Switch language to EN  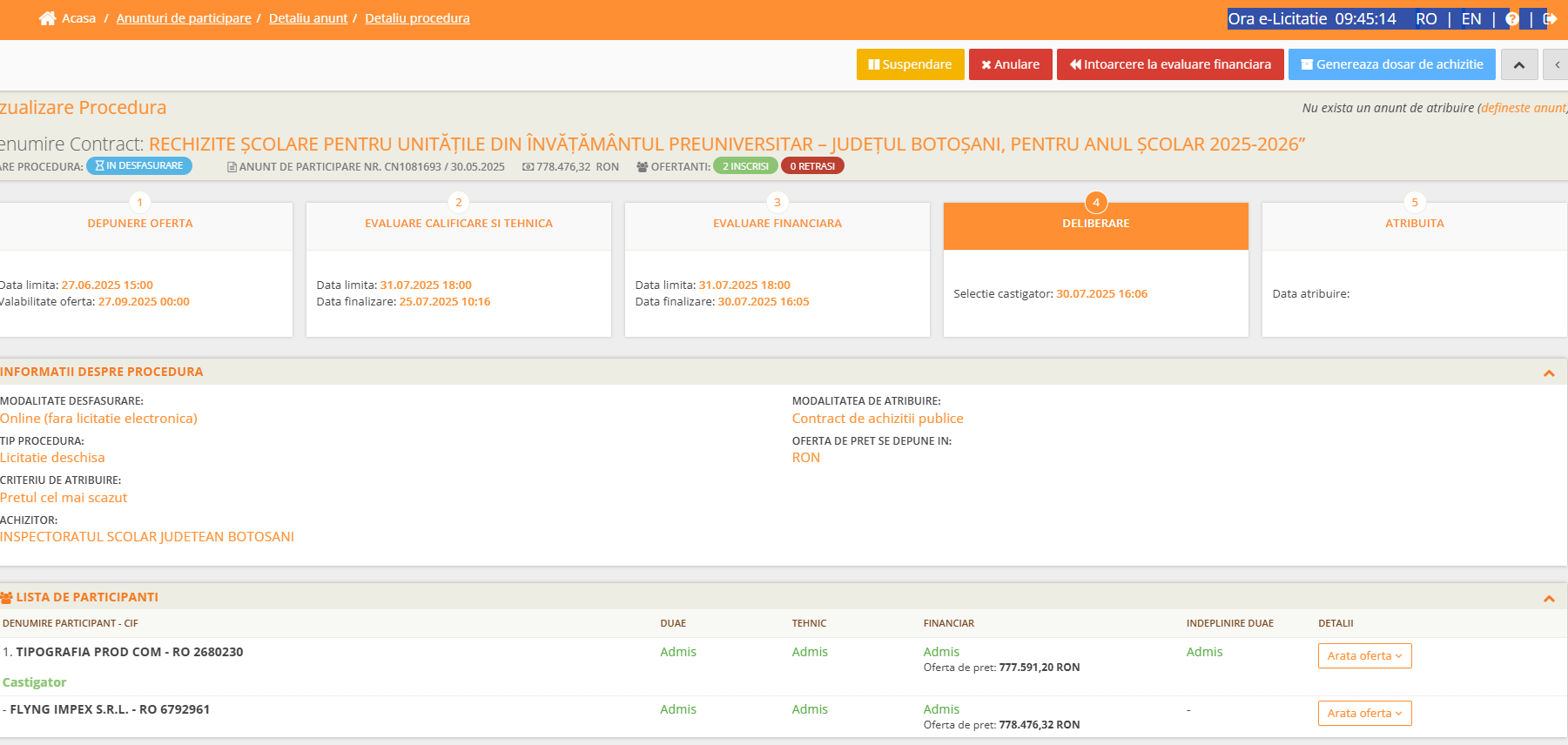click(1471, 19)
